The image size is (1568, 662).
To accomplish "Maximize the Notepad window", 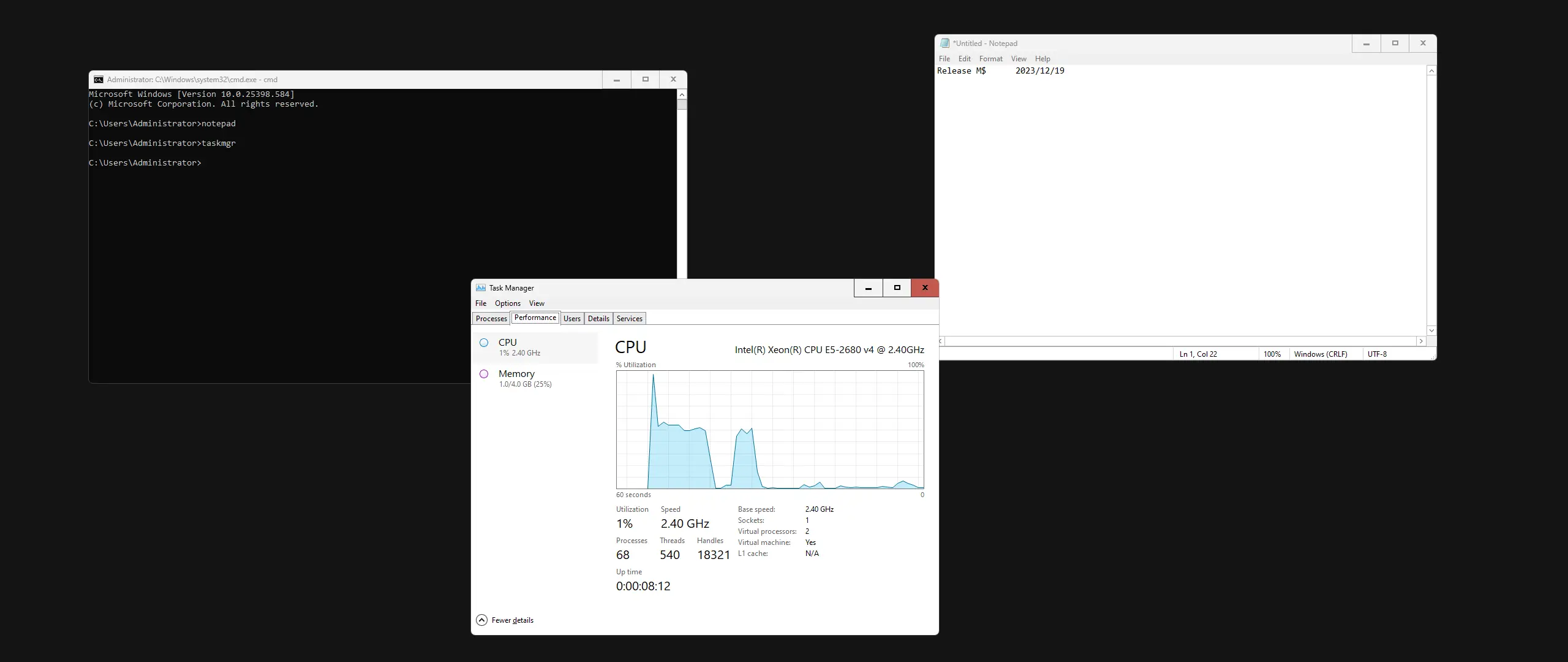I will pyautogui.click(x=1395, y=44).
